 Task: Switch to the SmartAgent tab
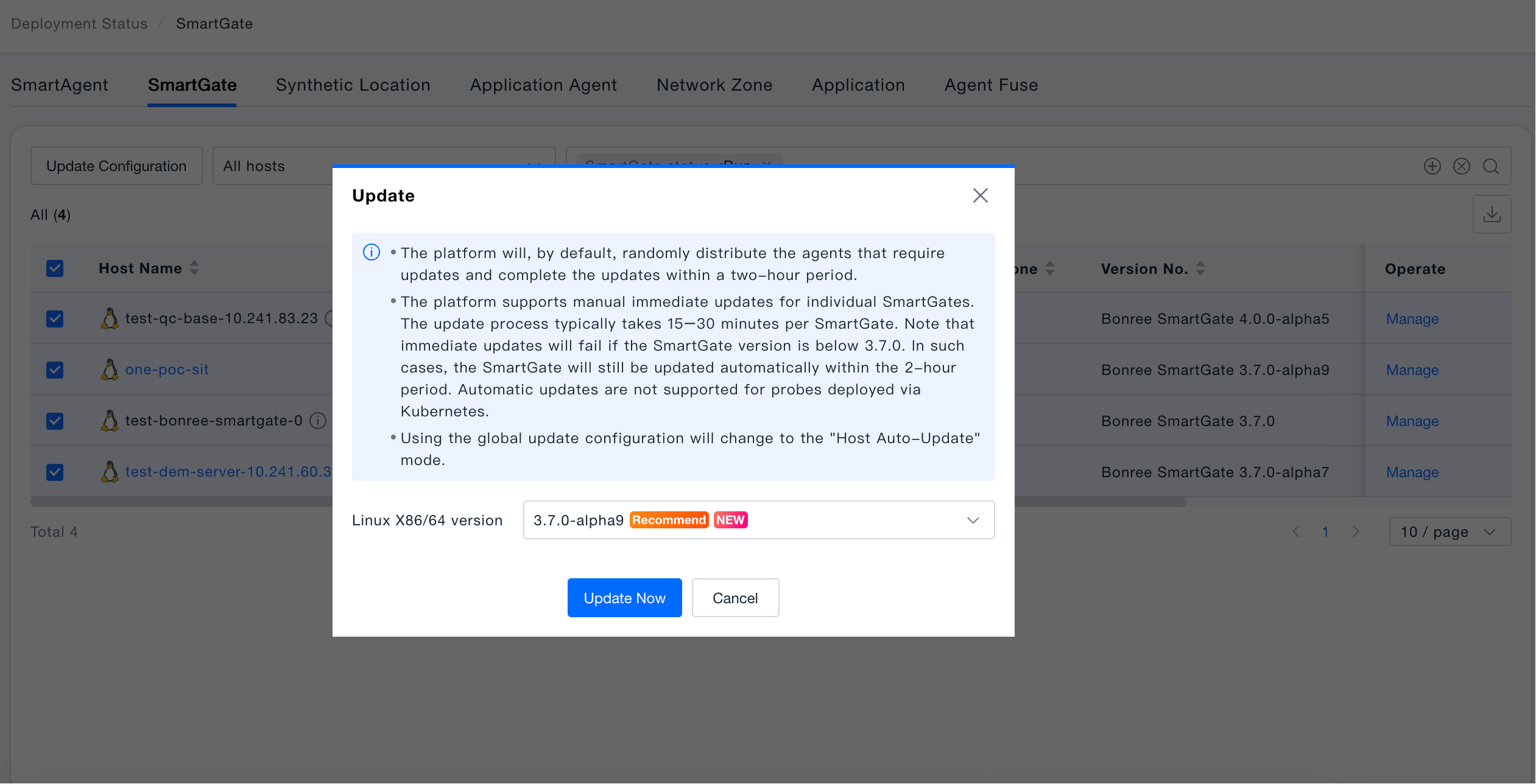point(60,85)
